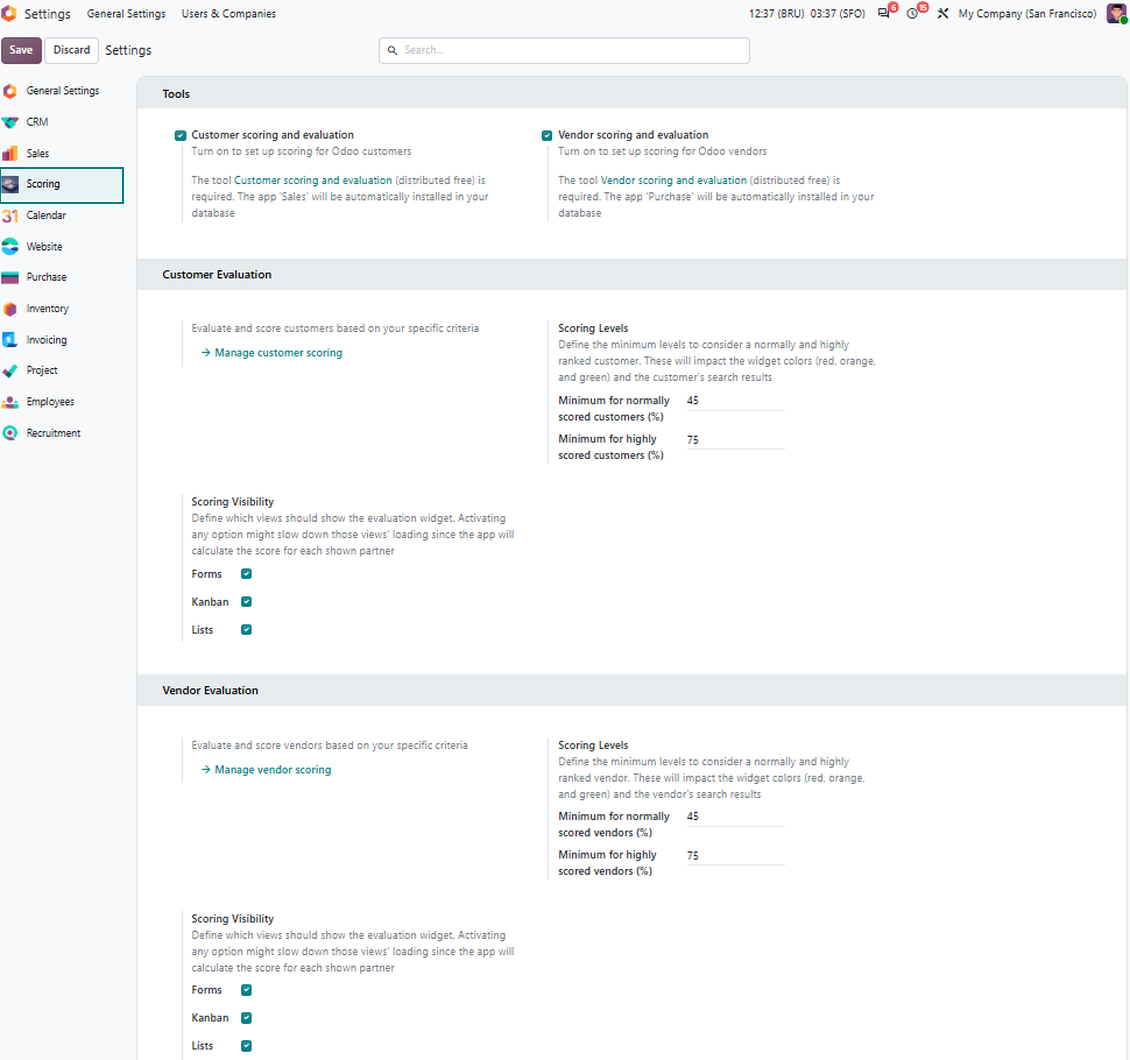The width and height of the screenshot is (1130, 1060).
Task: Uncheck Vendor scoring and evaluation checkbox
Action: 547,135
